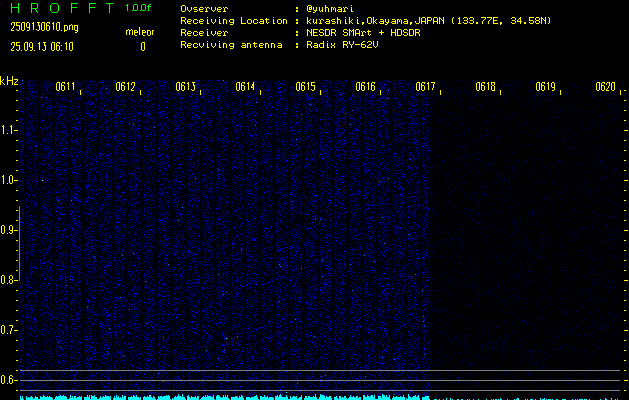The width and height of the screenshot is (629, 400).
Task: Click the filename 2509130610.png
Action: click(44, 27)
